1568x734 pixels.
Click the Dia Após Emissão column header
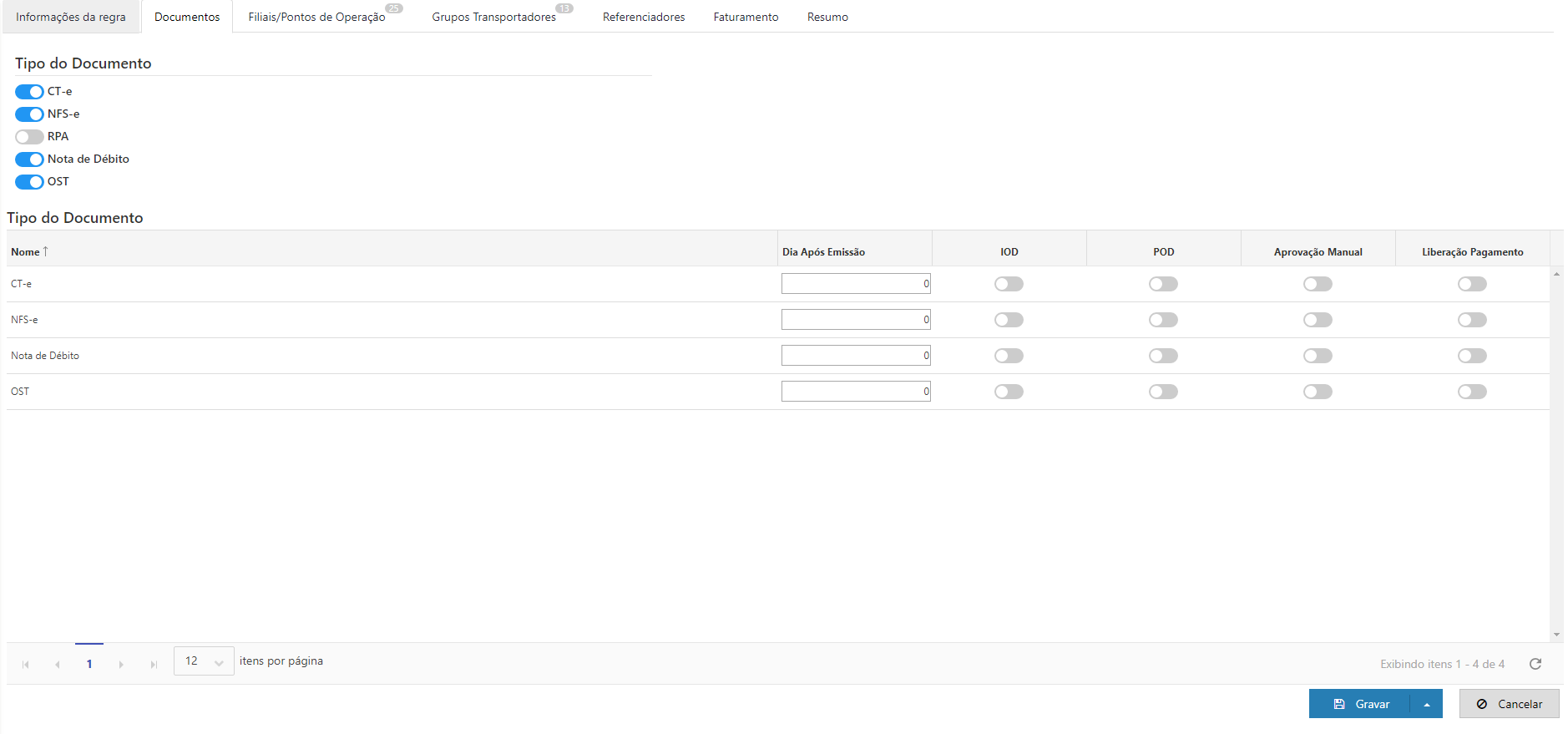[855, 249]
